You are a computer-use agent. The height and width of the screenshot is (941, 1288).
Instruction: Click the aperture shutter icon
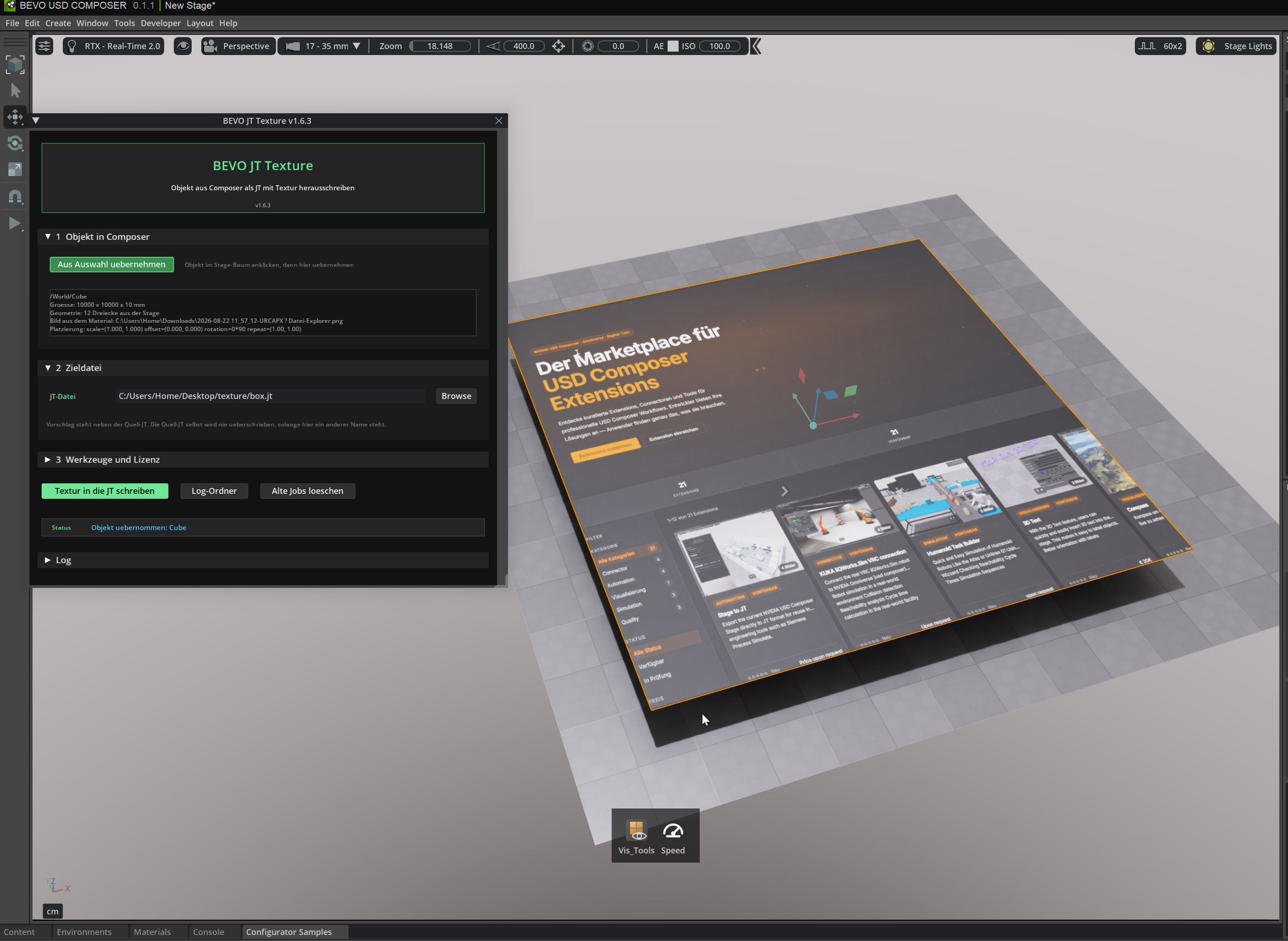588,46
